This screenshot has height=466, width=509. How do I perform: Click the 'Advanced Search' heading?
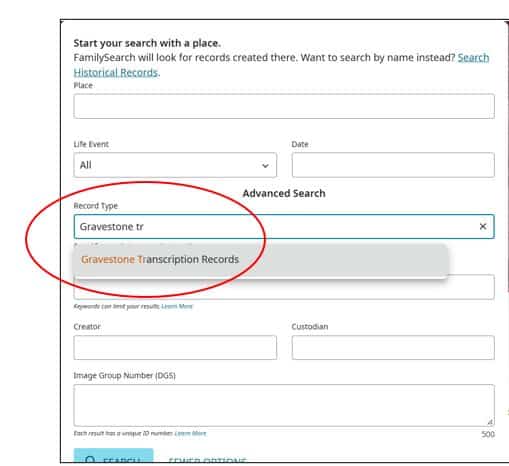[284, 193]
